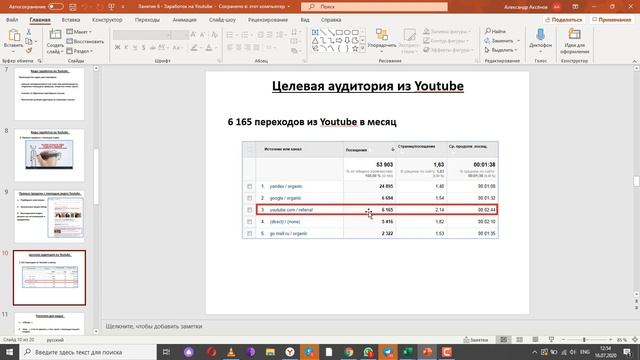Click Notes (Заметки) button in status bar
Viewport: 640px width, 360px height.
[476, 340]
